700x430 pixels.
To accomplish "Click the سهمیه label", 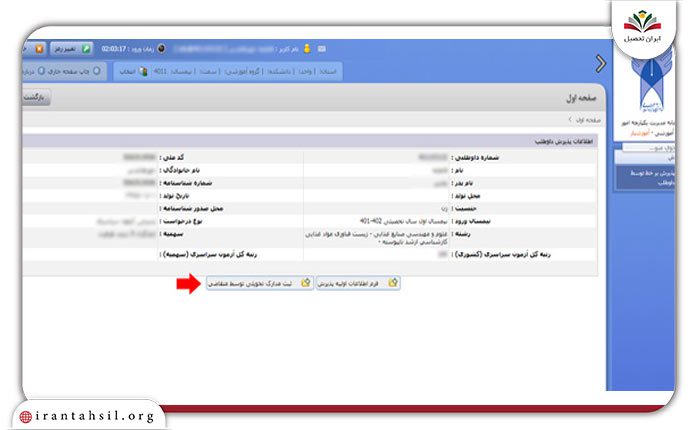I will 171,234.
